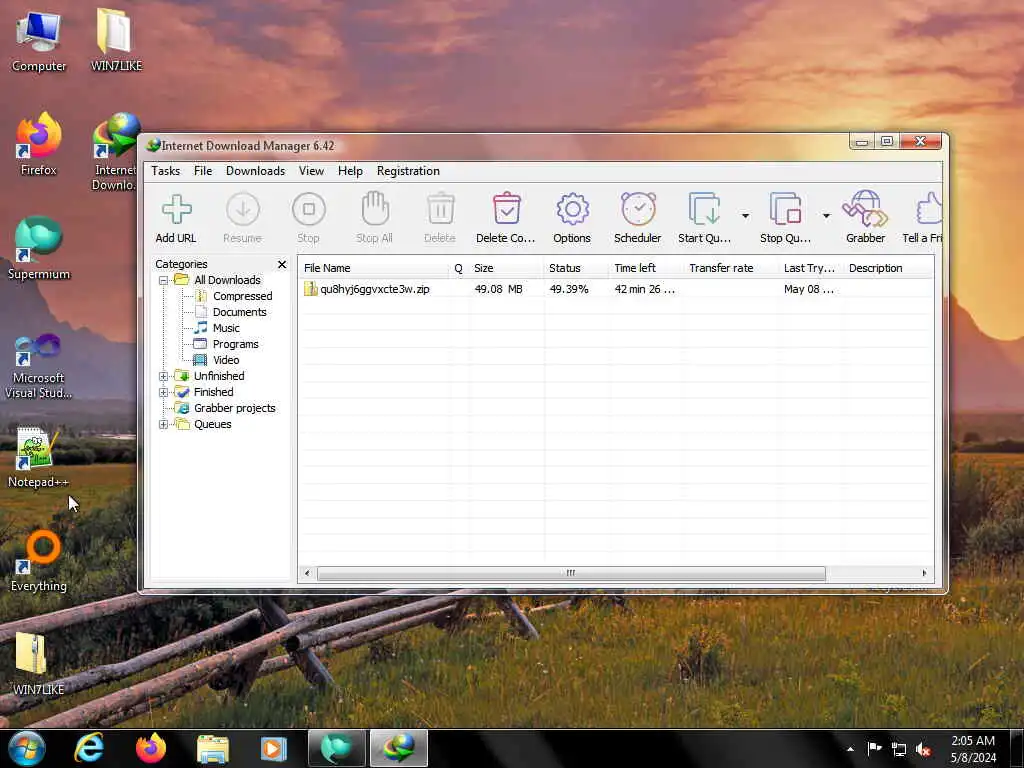Expand the Queues category node

pyautogui.click(x=163, y=424)
